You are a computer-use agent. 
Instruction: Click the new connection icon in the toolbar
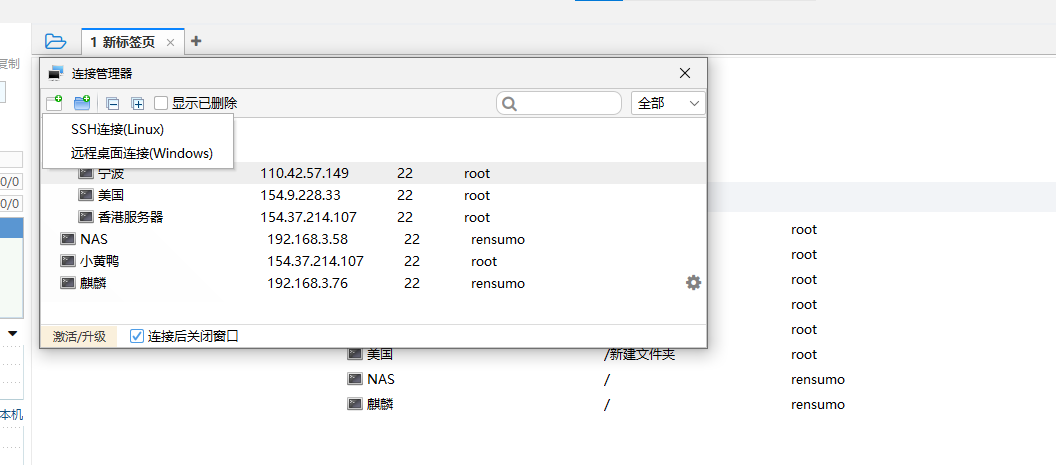pos(54,103)
